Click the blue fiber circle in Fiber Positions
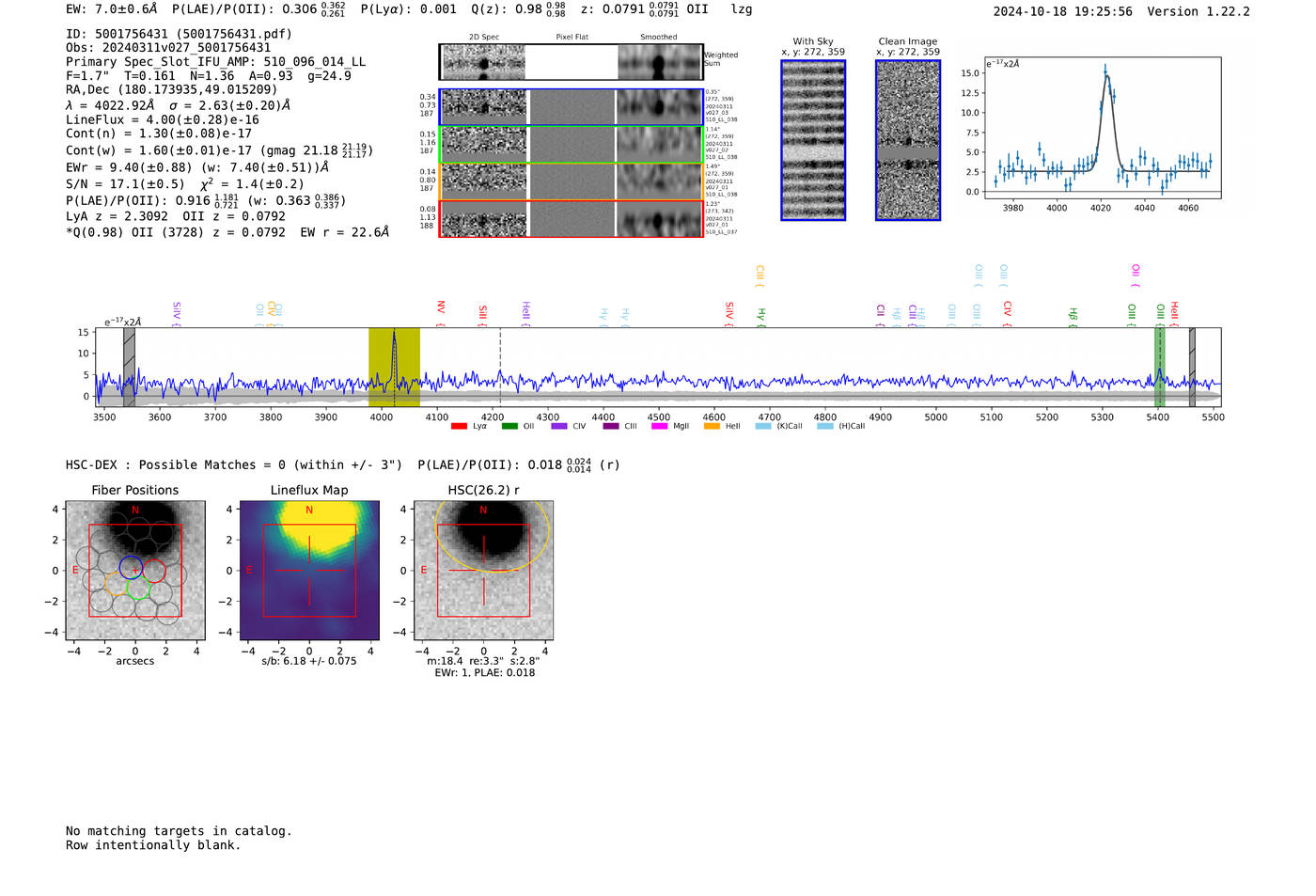Image resolution: width=1316 pixels, height=896 pixels. tap(131, 567)
